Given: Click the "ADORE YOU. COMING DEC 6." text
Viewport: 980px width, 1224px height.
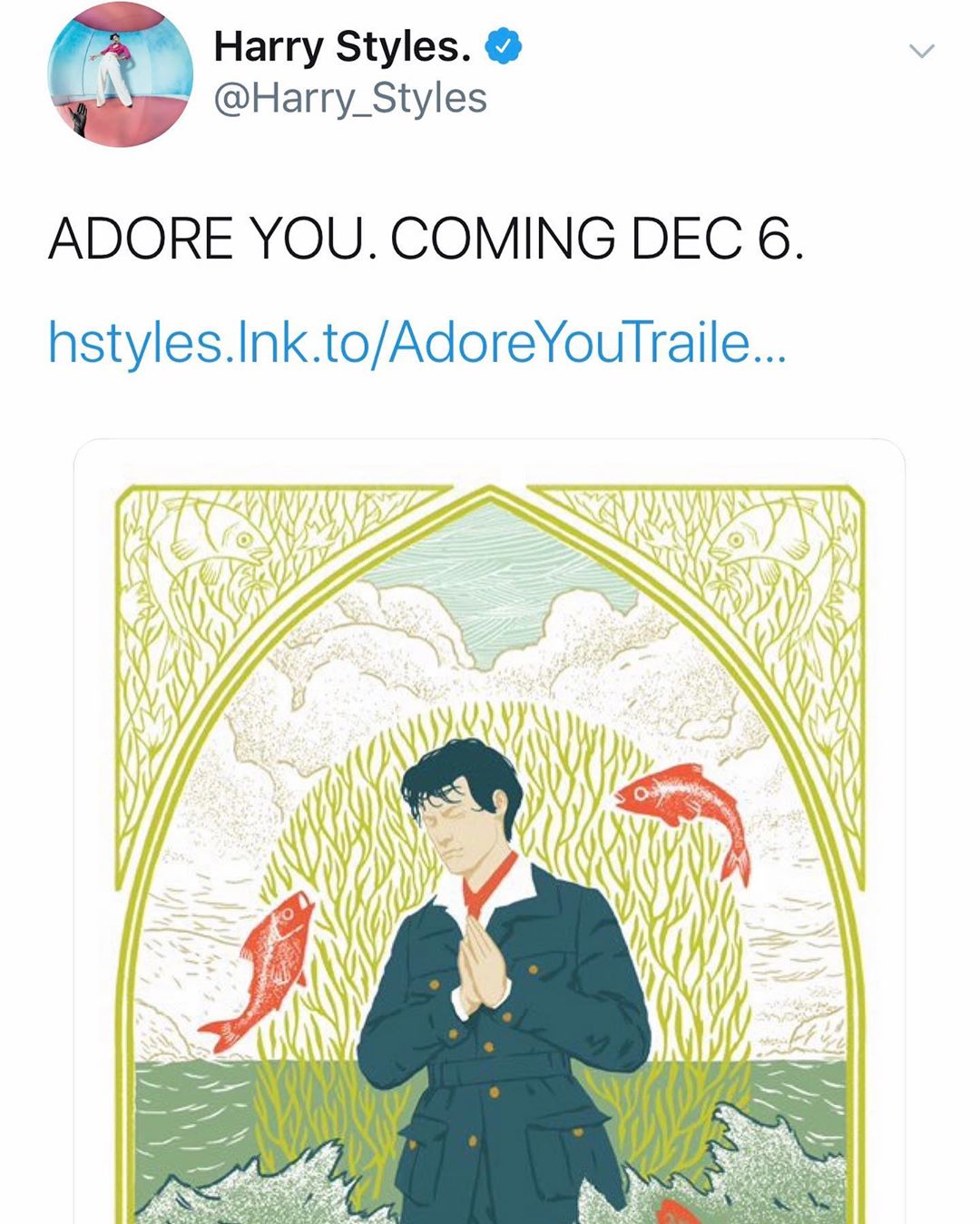Looking at the screenshot, I should click(426, 239).
